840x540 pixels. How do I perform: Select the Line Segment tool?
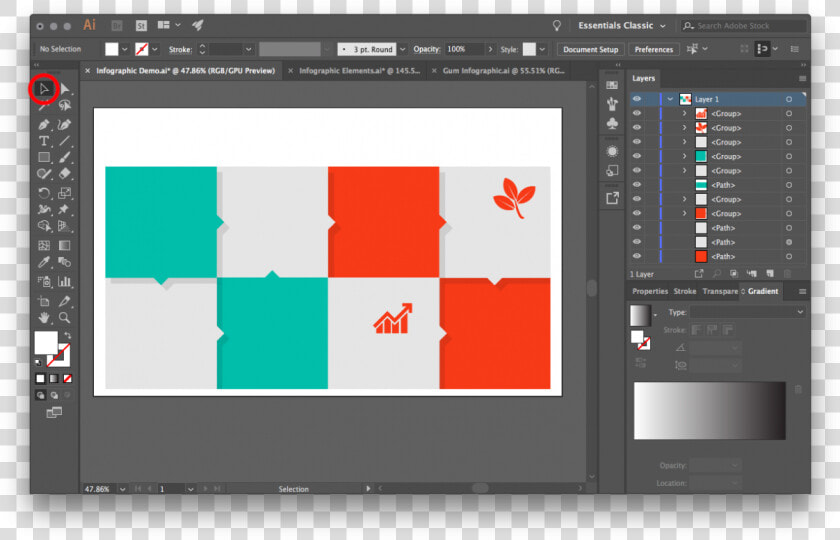point(64,141)
